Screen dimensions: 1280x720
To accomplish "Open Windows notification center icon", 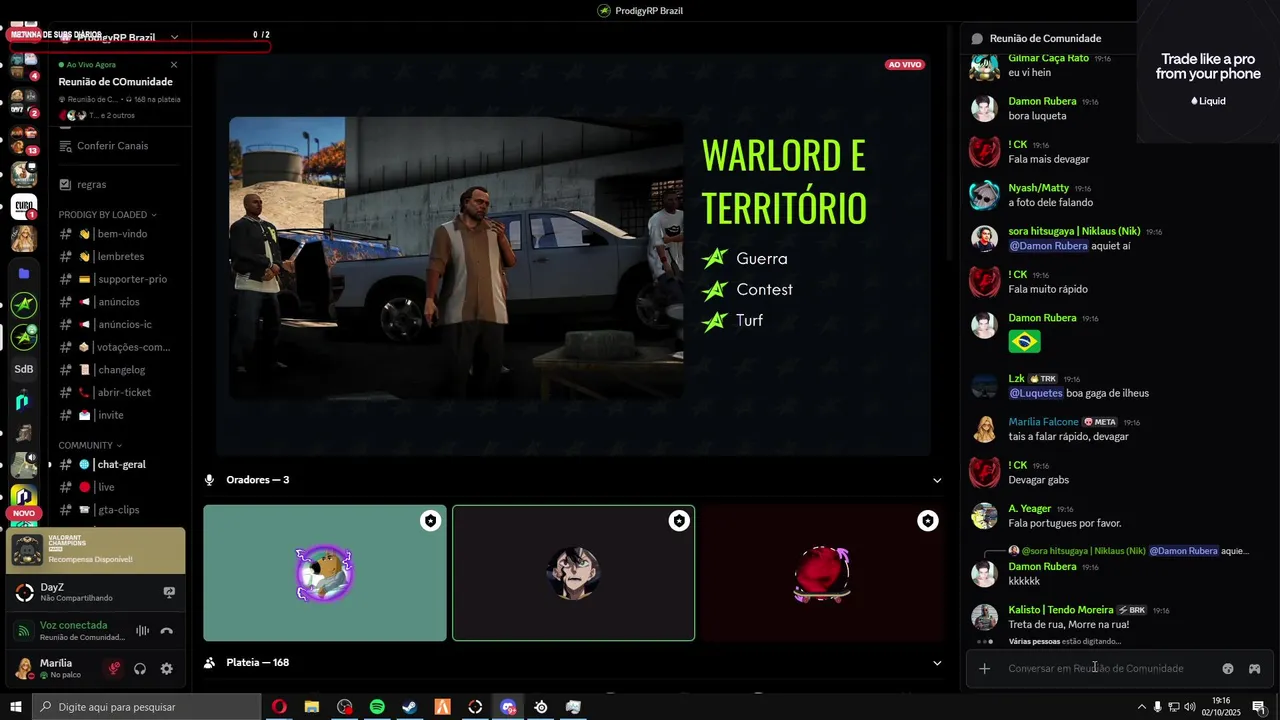I will (1259, 707).
